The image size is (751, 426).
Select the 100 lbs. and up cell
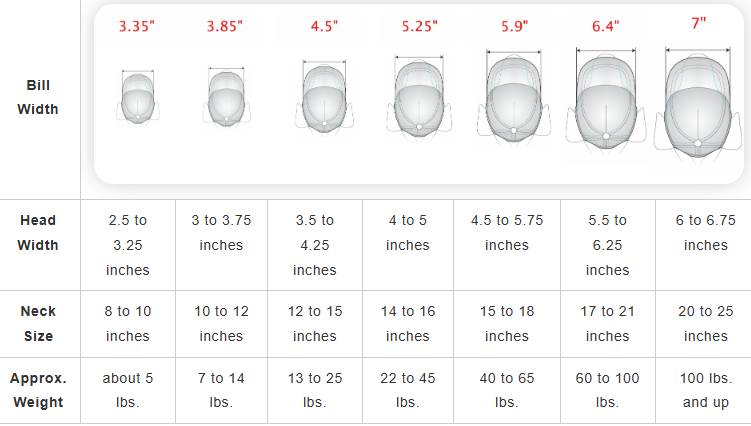tap(705, 390)
